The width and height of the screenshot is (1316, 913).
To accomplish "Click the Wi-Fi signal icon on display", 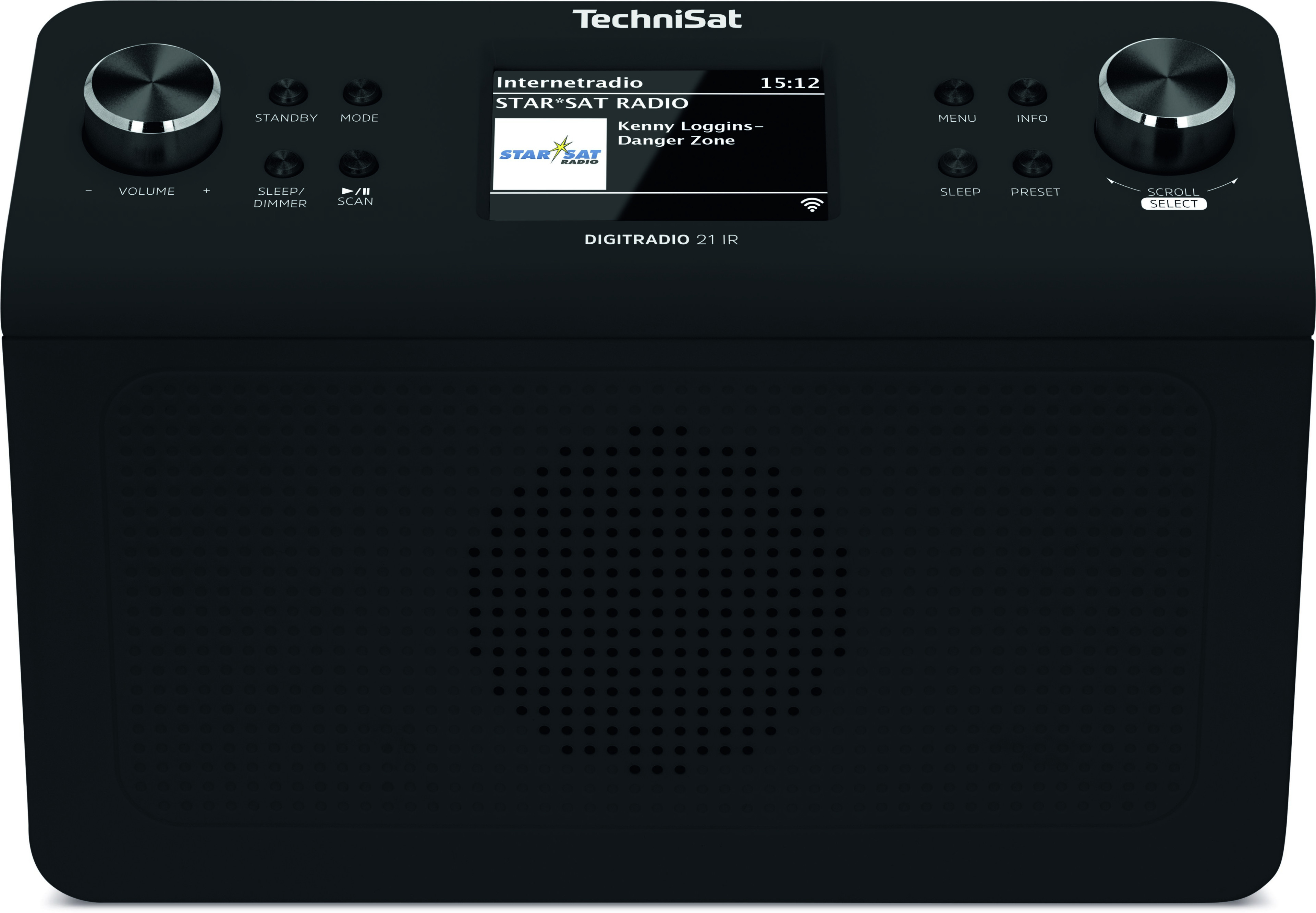I will pos(812,204).
